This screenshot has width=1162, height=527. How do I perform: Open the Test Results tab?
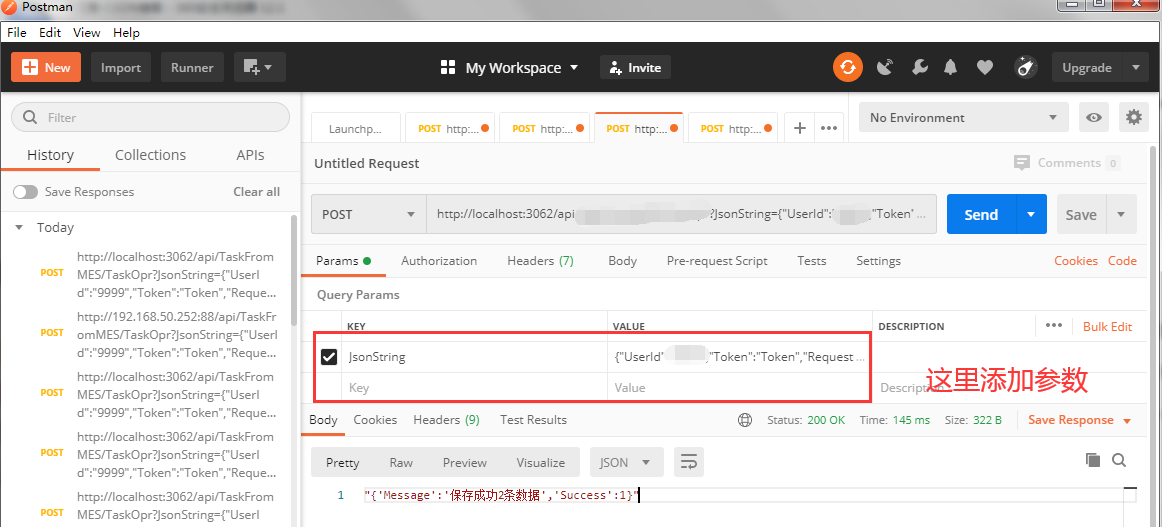point(533,420)
